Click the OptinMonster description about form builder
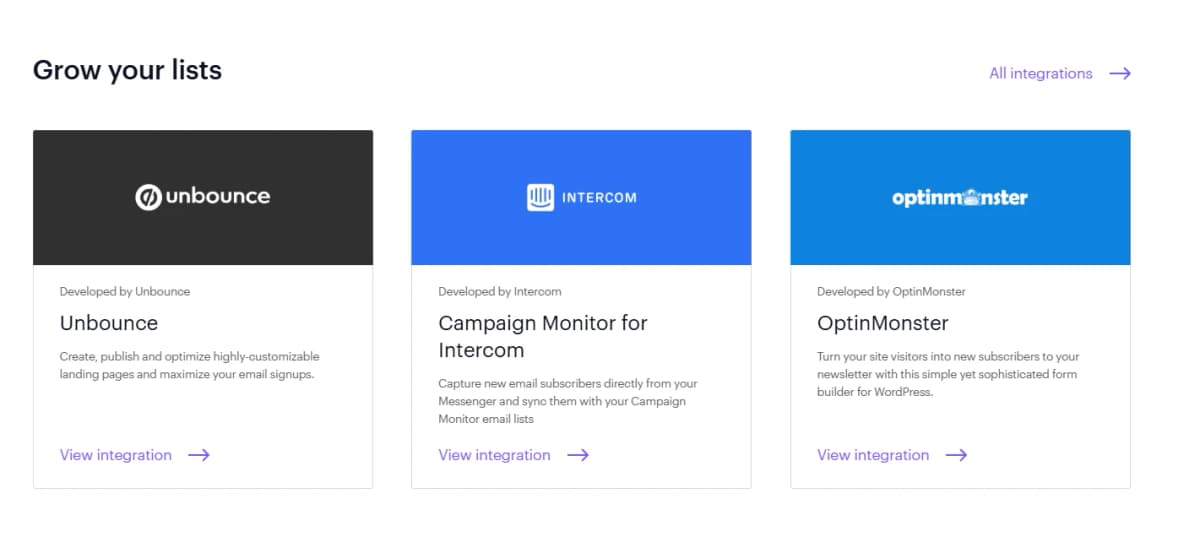Viewport: 1200px width, 553px height. (948, 374)
